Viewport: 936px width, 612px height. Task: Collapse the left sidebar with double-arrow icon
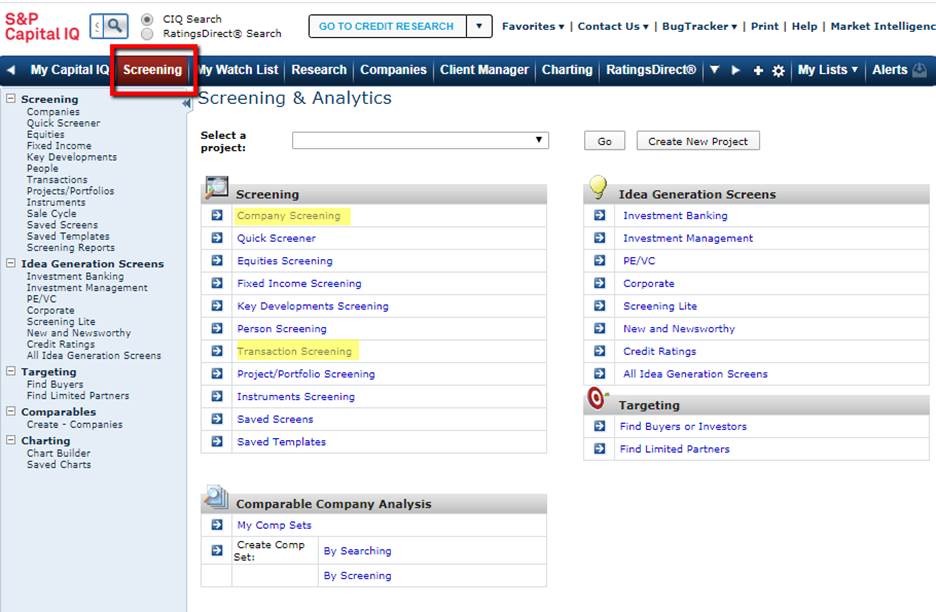point(186,103)
